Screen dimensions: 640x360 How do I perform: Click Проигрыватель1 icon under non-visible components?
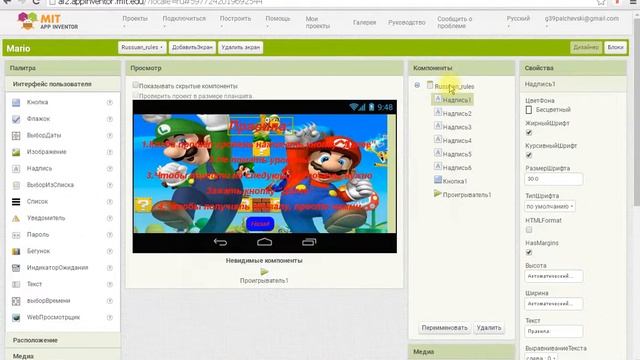264,271
